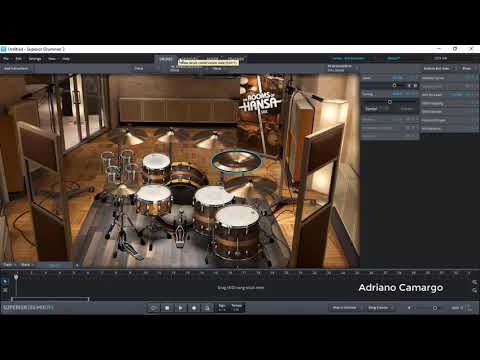The width and height of the screenshot is (480, 360).
Task: Click the plus icon to add track
Action: click(77, 265)
